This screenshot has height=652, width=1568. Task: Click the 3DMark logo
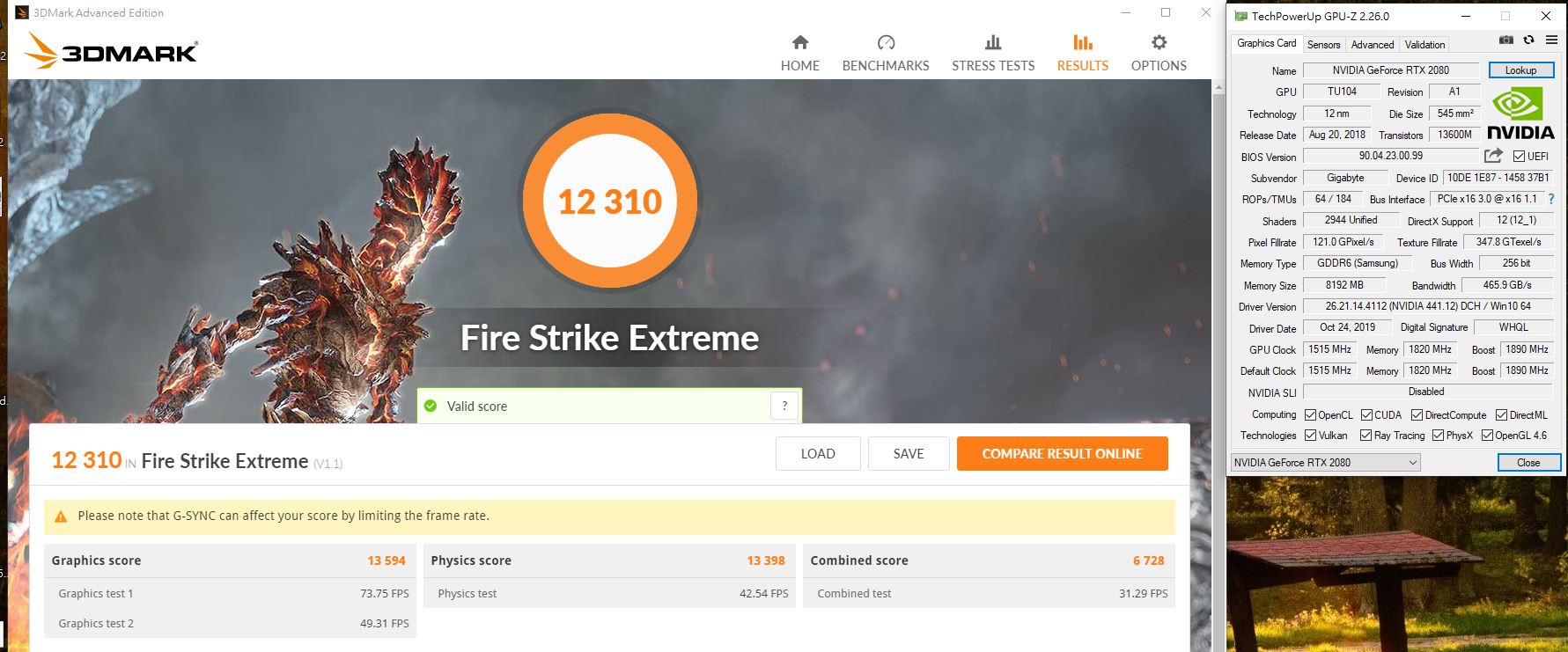tap(111, 51)
